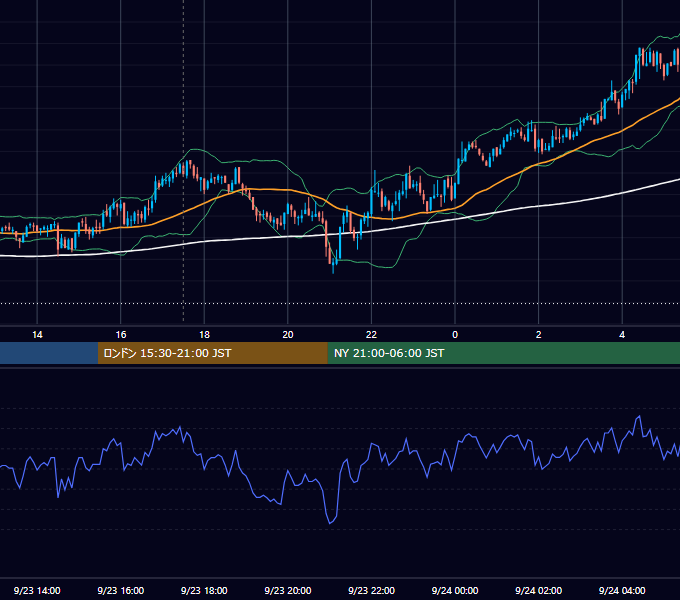Click the 9/23 14:00 date label
The image size is (680, 600).
[37, 590]
